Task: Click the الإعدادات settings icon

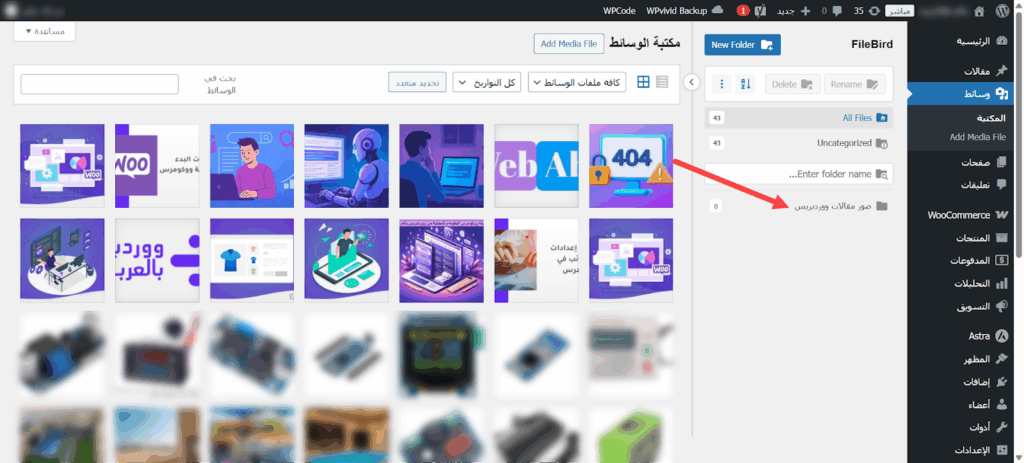Action: coord(1002,450)
